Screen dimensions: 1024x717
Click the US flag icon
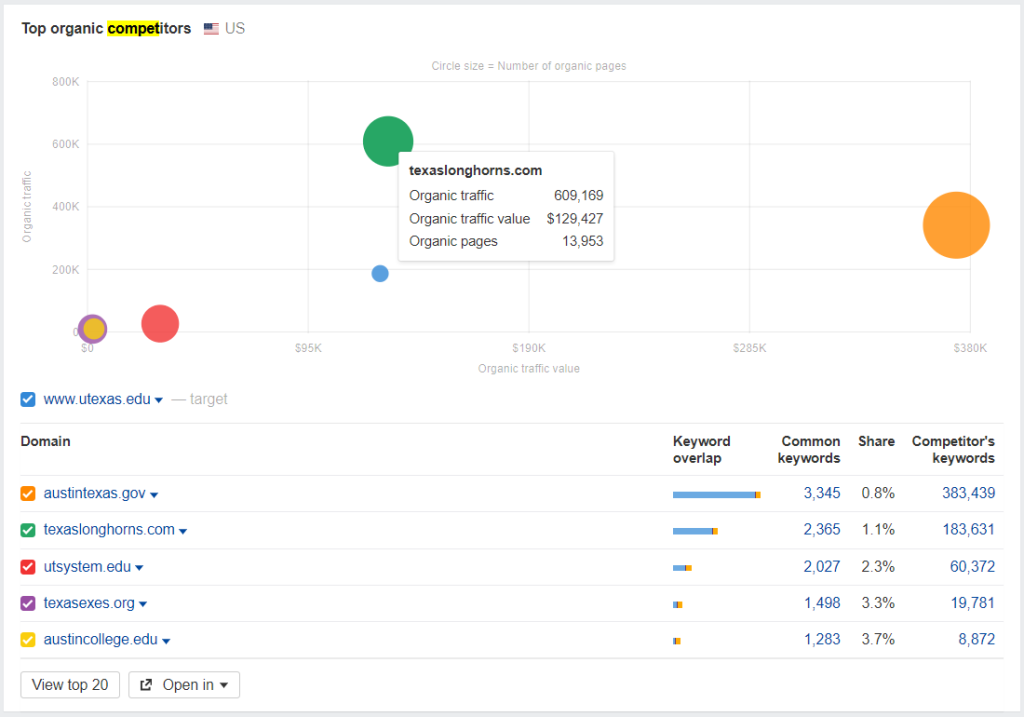pyautogui.click(x=211, y=29)
